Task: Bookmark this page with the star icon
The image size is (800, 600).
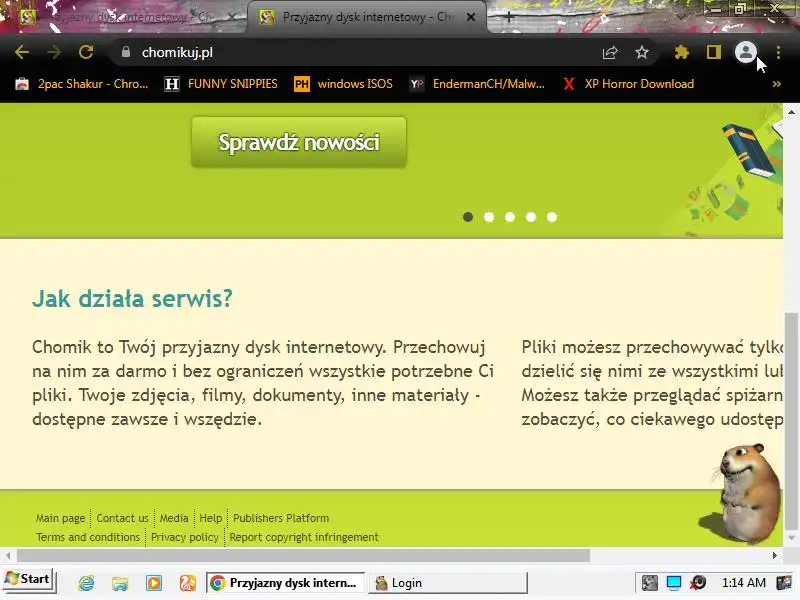Action: [641, 52]
